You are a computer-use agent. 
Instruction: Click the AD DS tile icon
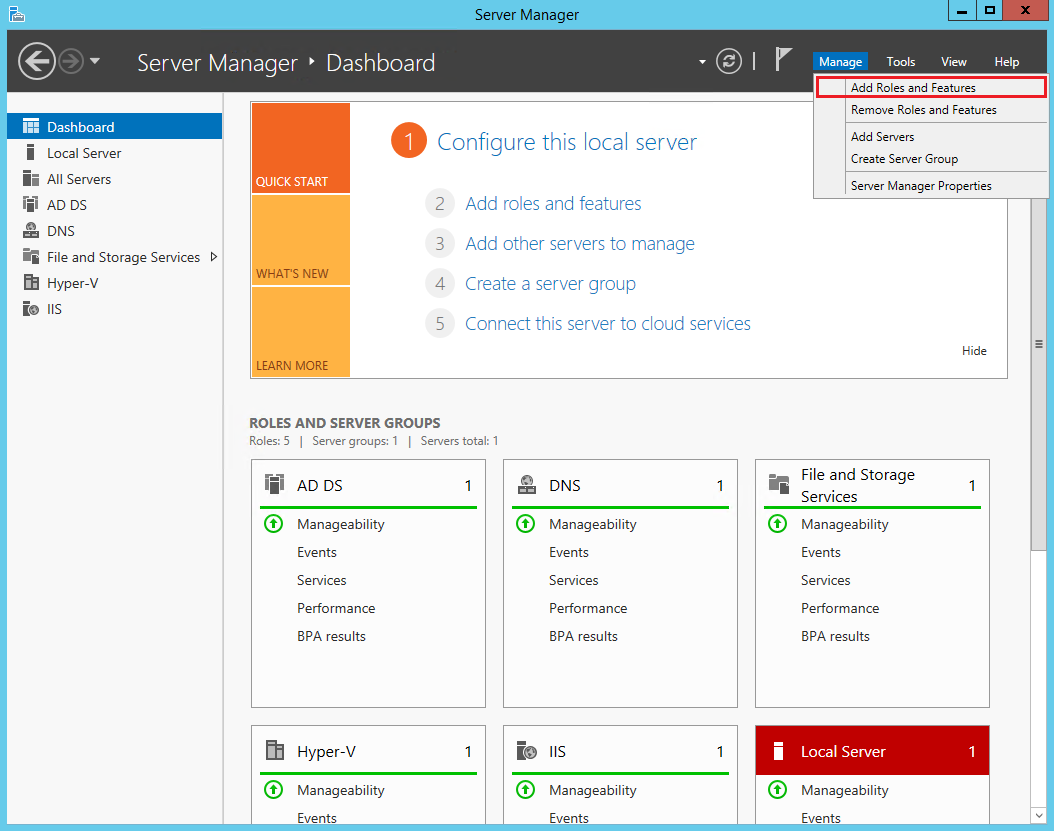click(x=274, y=484)
